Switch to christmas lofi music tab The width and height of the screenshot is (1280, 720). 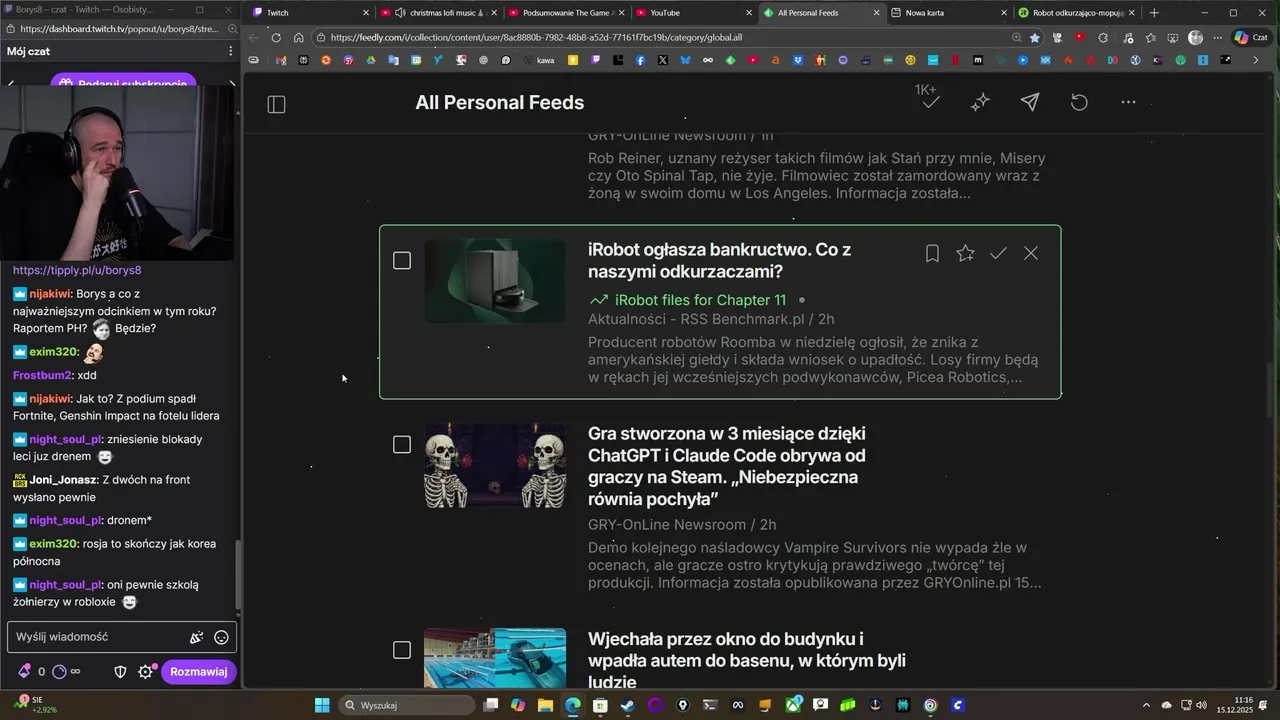[438, 13]
